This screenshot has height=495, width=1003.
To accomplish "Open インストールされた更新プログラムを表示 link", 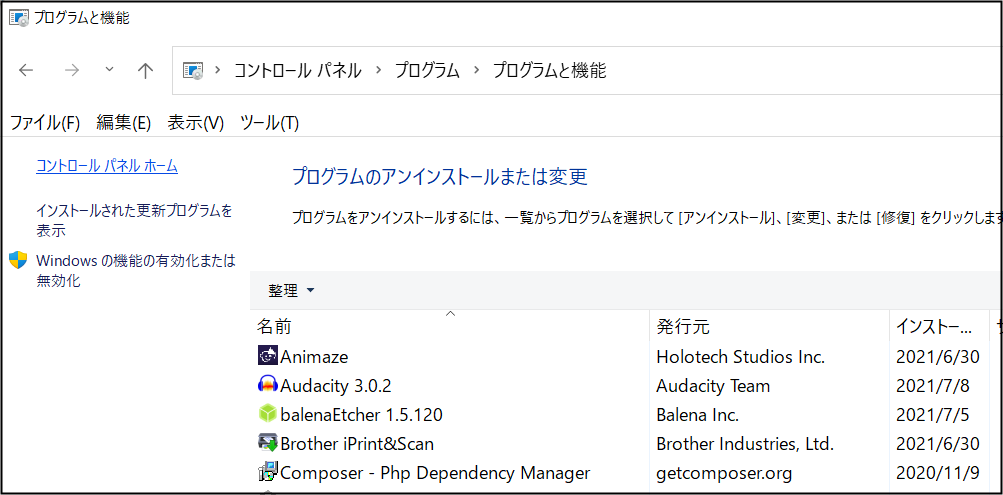I will (134, 220).
